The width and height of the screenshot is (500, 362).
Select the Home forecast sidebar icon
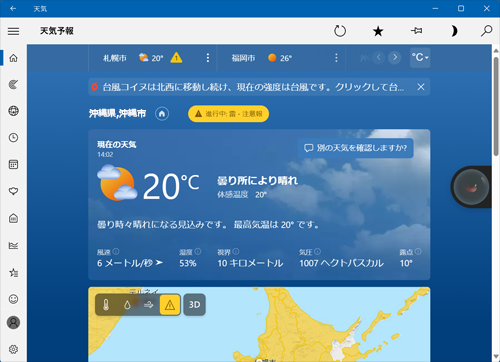coord(13,58)
